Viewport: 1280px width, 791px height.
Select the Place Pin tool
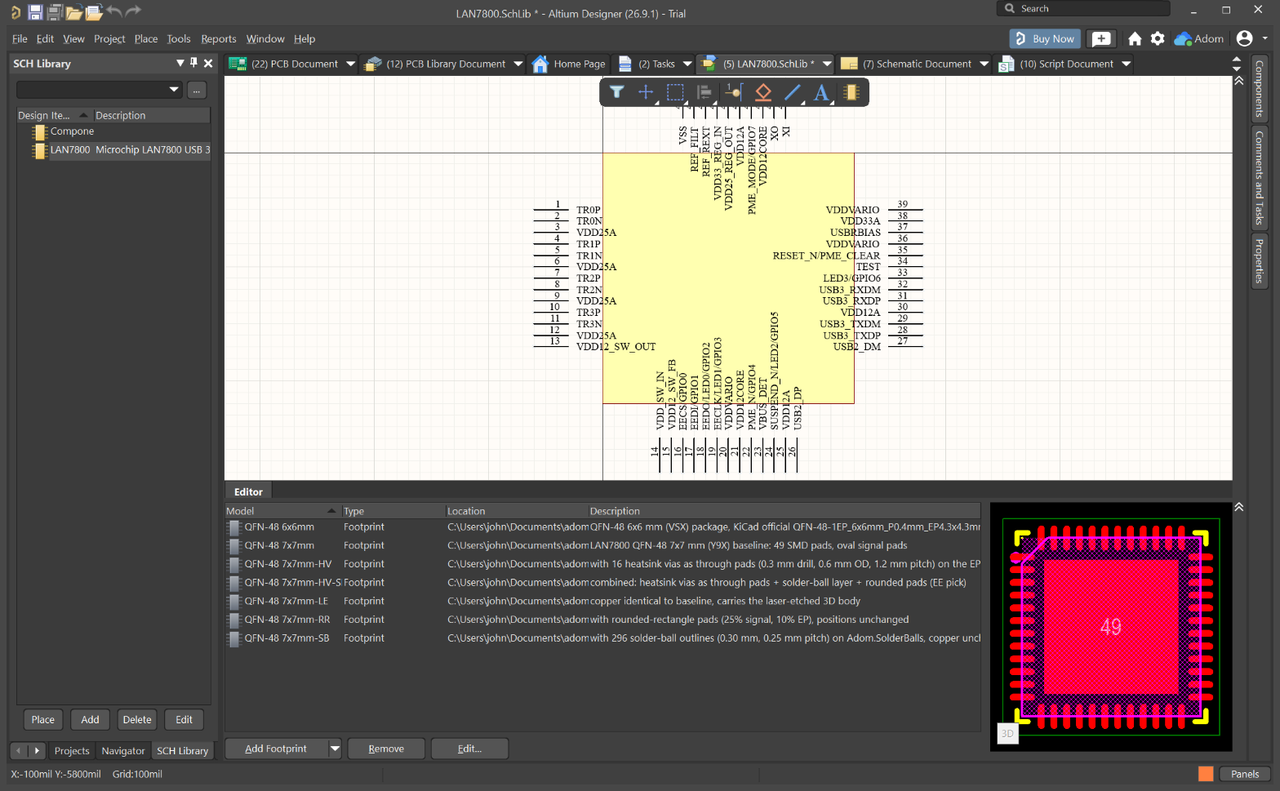733,93
